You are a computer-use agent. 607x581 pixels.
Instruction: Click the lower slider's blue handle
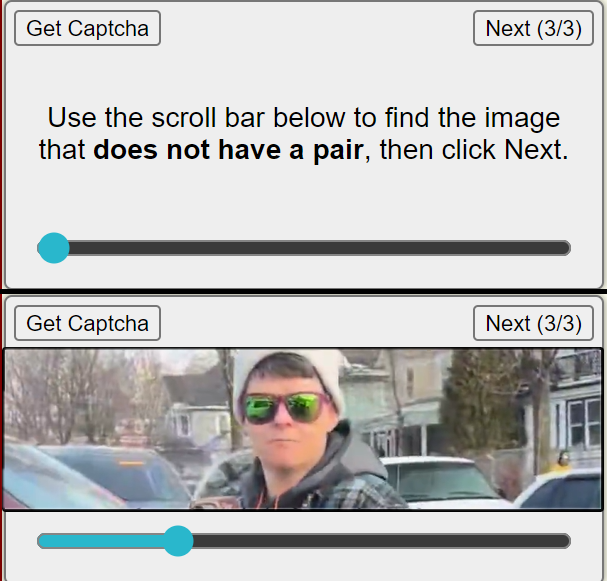pyautogui.click(x=178, y=541)
